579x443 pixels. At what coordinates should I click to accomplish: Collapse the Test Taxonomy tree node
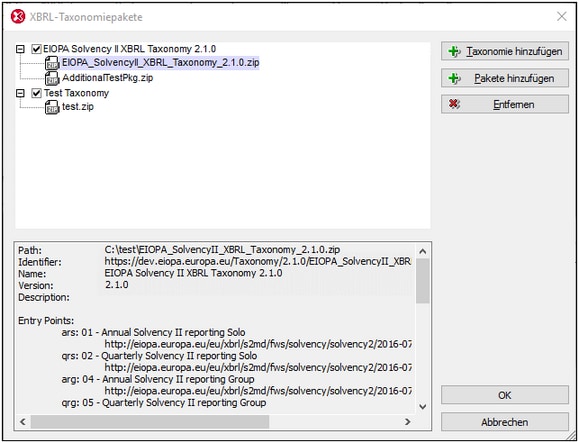[20, 93]
